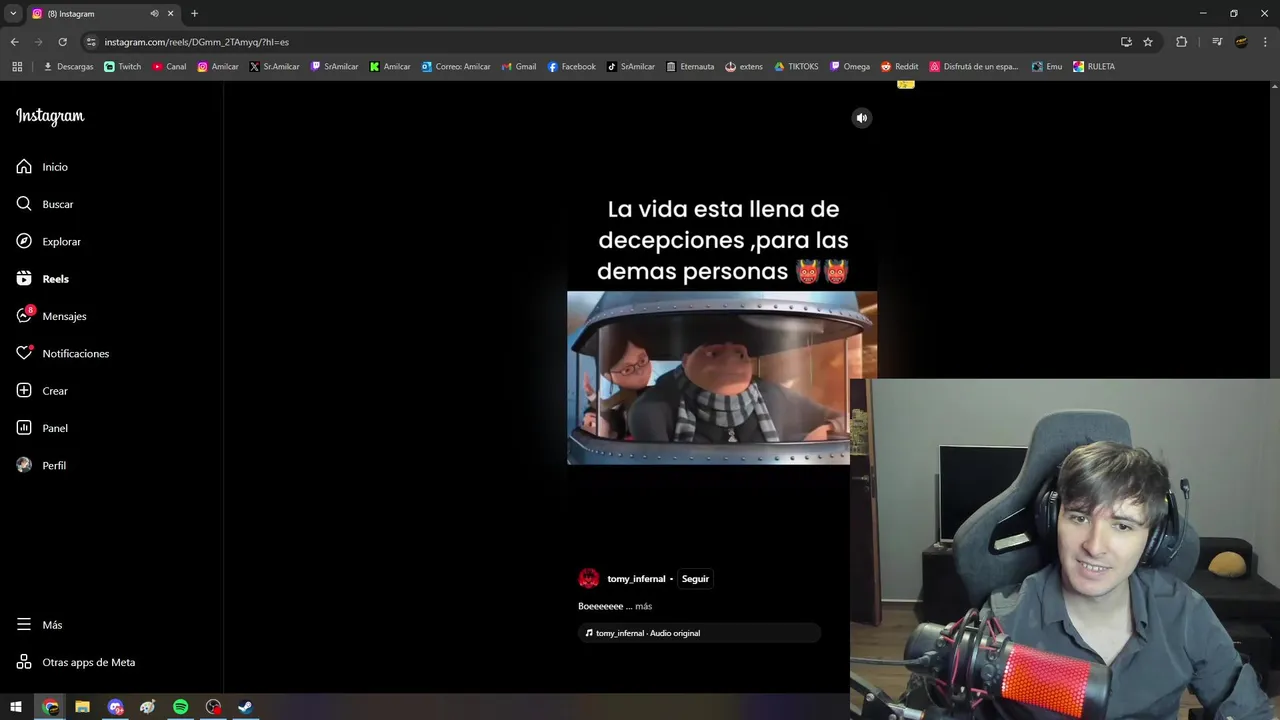This screenshot has width=1280, height=720.
Task: Open Disfrutá de un espa... bookmark
Action: (974, 67)
